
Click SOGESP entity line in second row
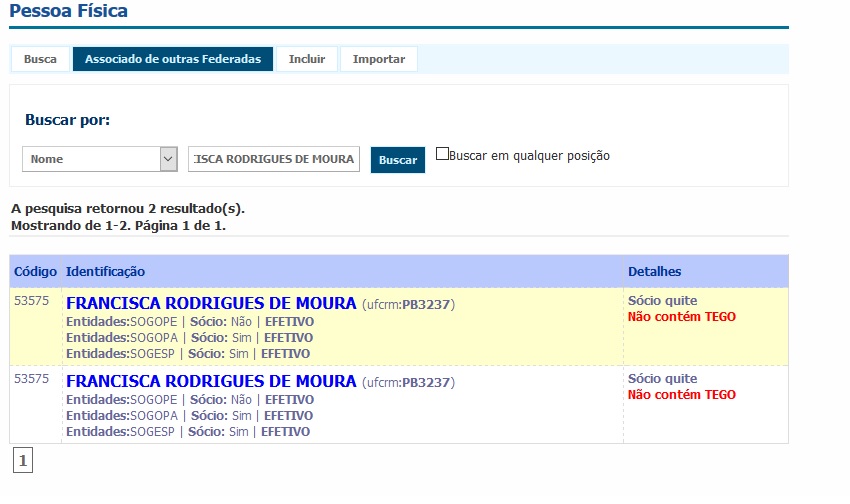click(x=190, y=432)
